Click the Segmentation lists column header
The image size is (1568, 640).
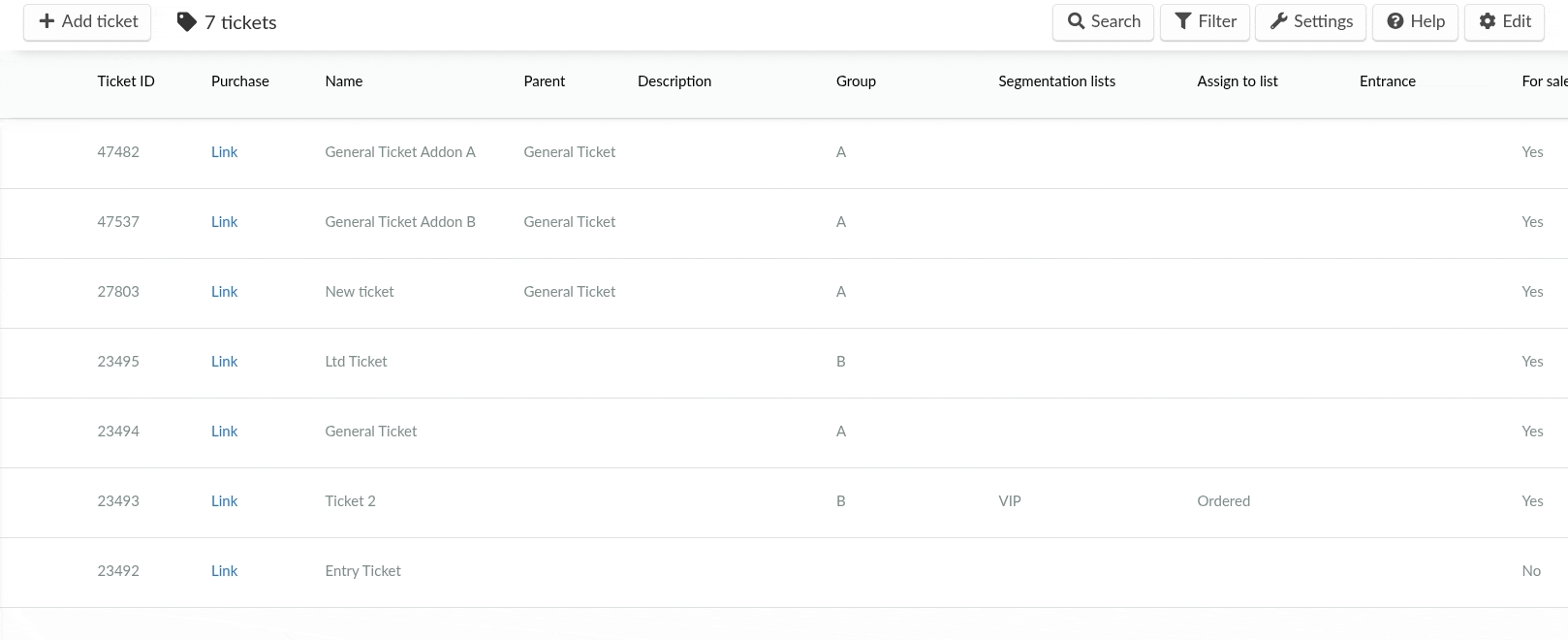point(1057,81)
